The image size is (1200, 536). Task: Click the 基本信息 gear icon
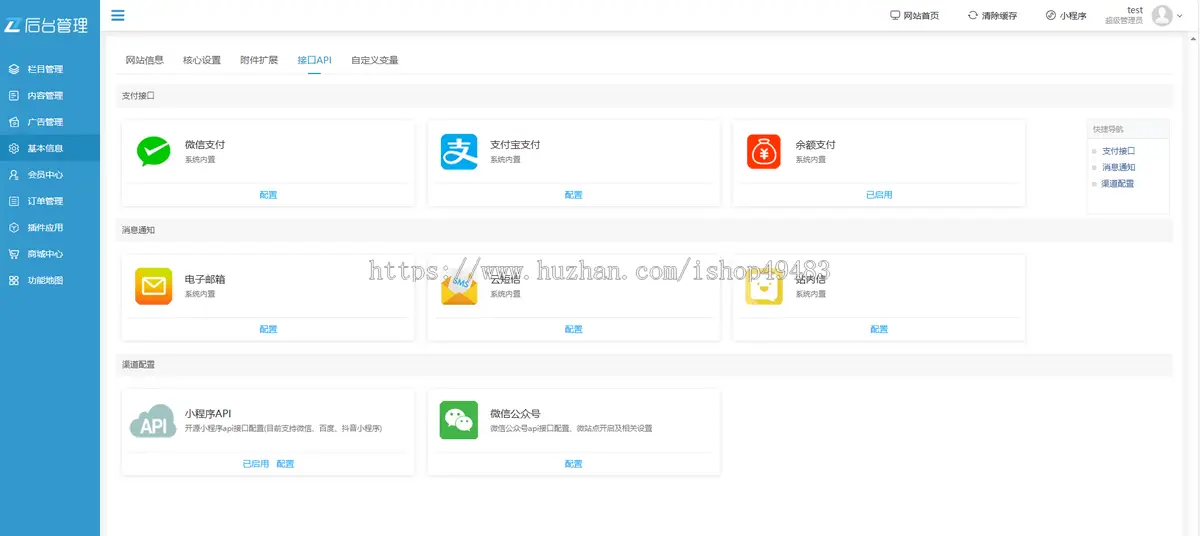pyautogui.click(x=14, y=148)
